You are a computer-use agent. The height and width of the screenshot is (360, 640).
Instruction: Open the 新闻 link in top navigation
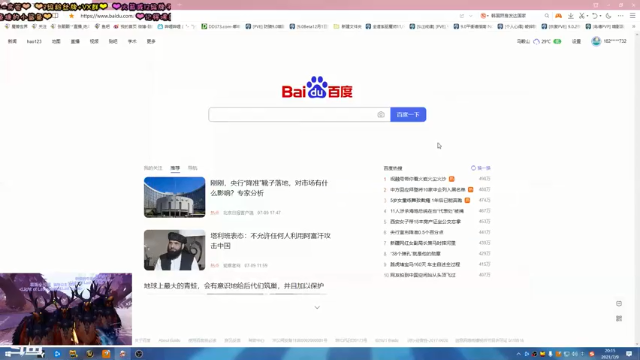tap(12, 41)
